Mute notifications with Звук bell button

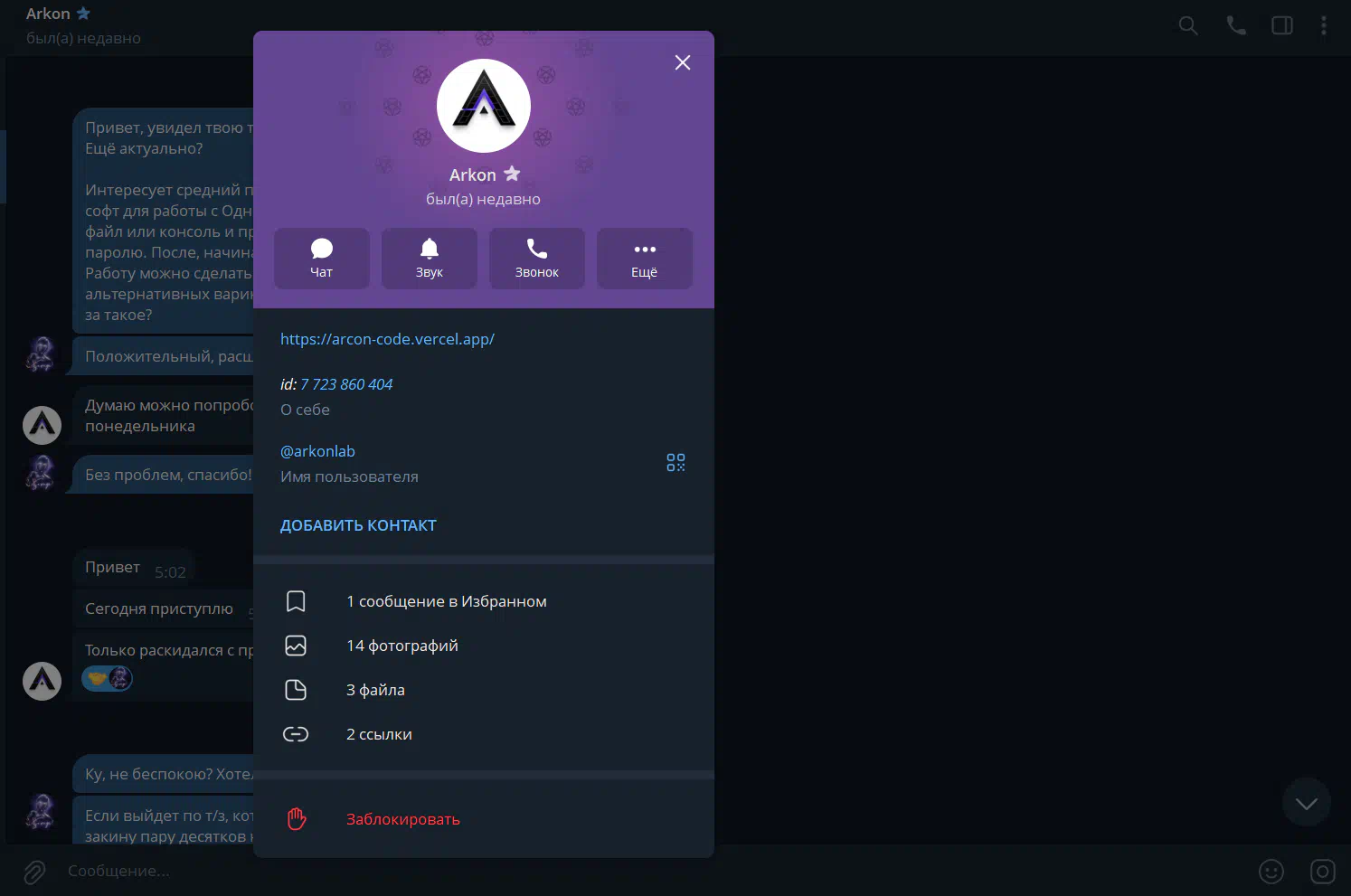(x=429, y=259)
